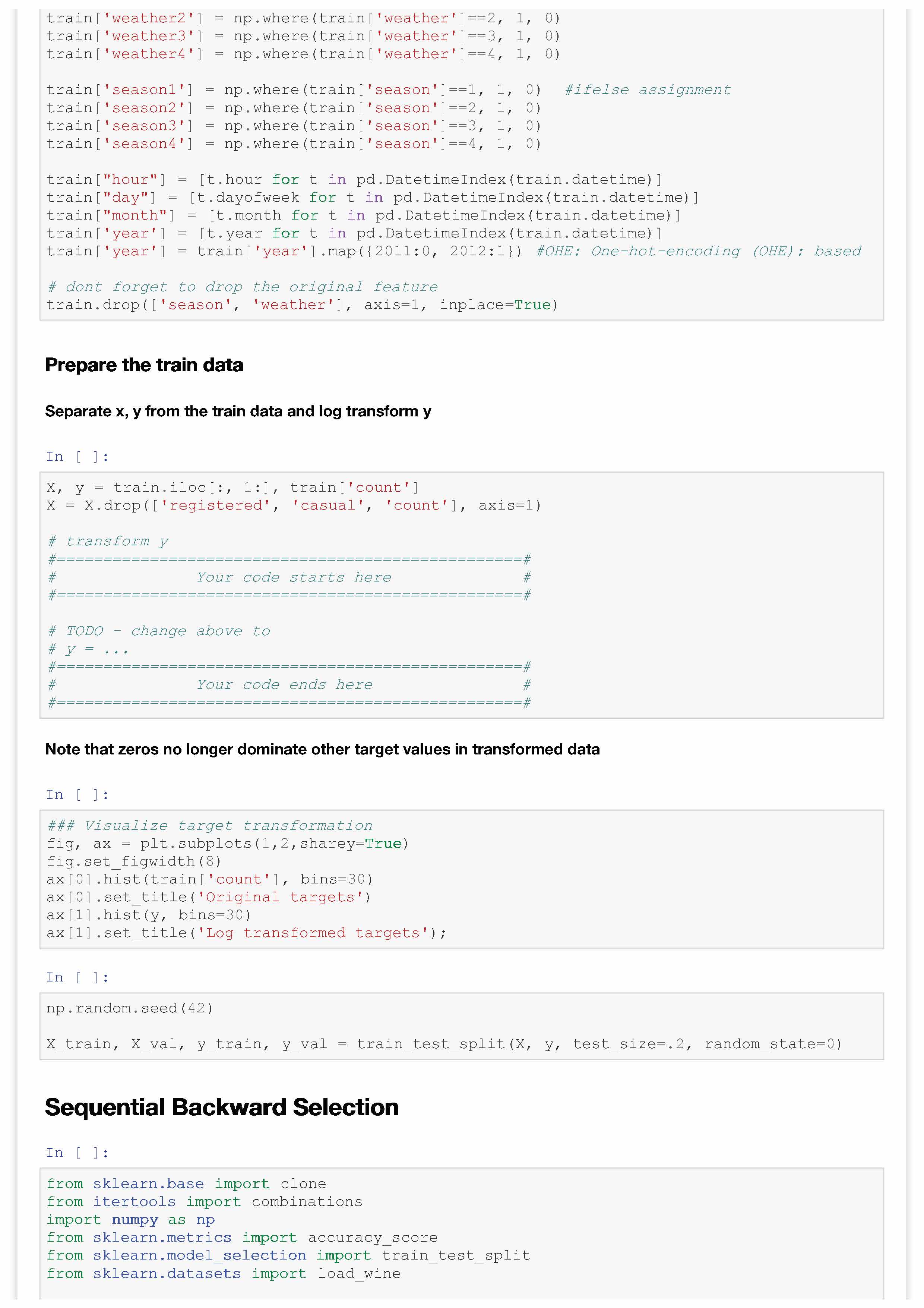Click the In [ ] prompt above the sklearn imports cell
Screen dimensions: 924x1308
(x=77, y=1153)
